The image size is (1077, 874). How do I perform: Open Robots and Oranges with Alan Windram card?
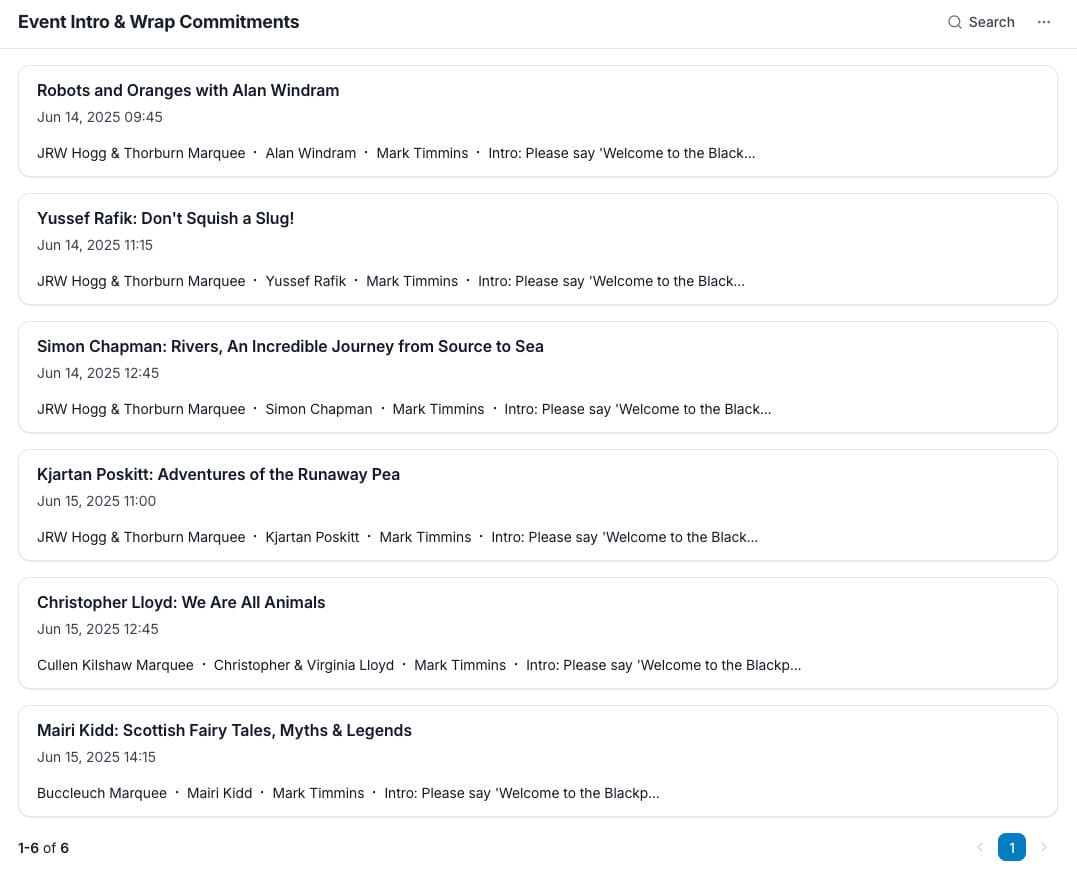[x=537, y=122]
